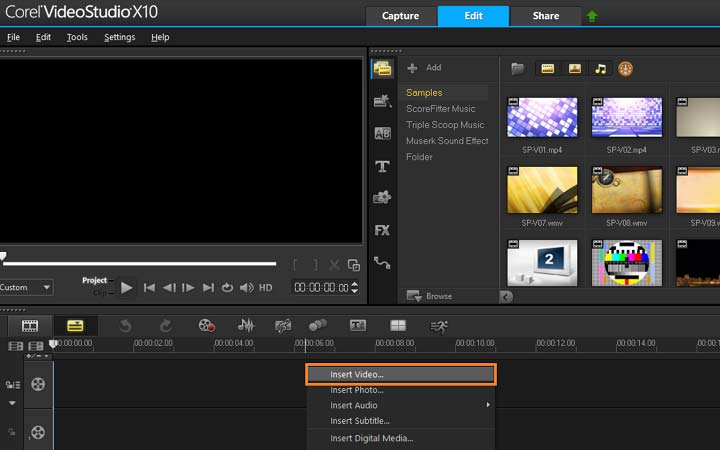Click the Motion Tracking running-figure icon
The width and height of the screenshot is (720, 450).
coord(439,325)
